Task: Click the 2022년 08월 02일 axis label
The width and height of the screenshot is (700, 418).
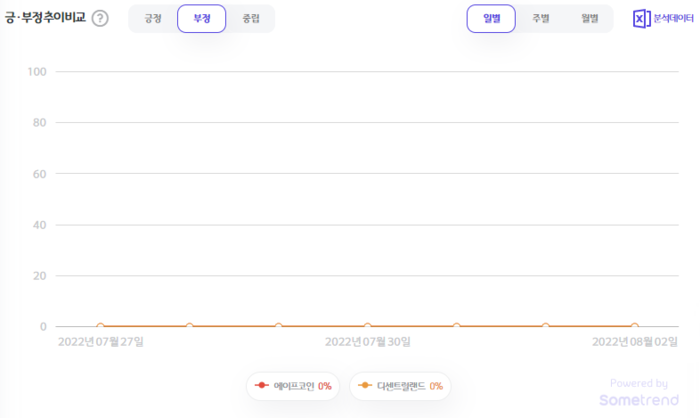Action: tap(634, 342)
